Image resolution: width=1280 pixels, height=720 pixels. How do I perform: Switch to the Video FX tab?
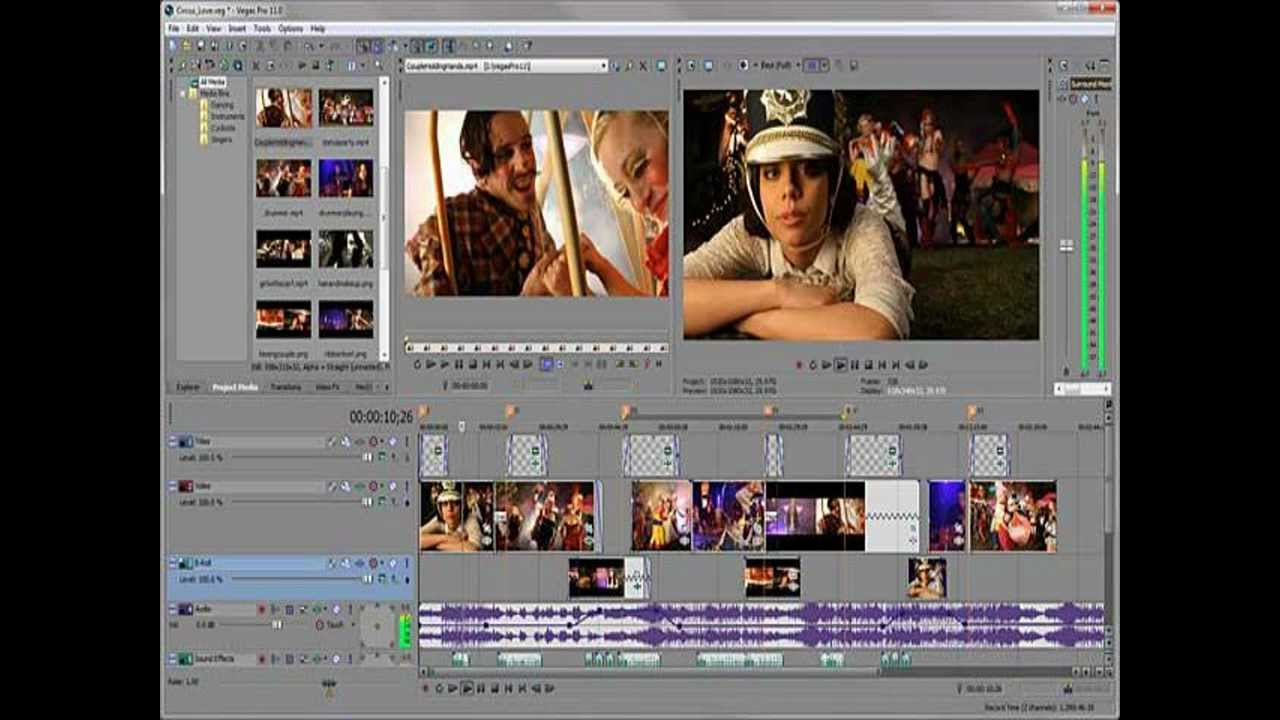(x=328, y=387)
